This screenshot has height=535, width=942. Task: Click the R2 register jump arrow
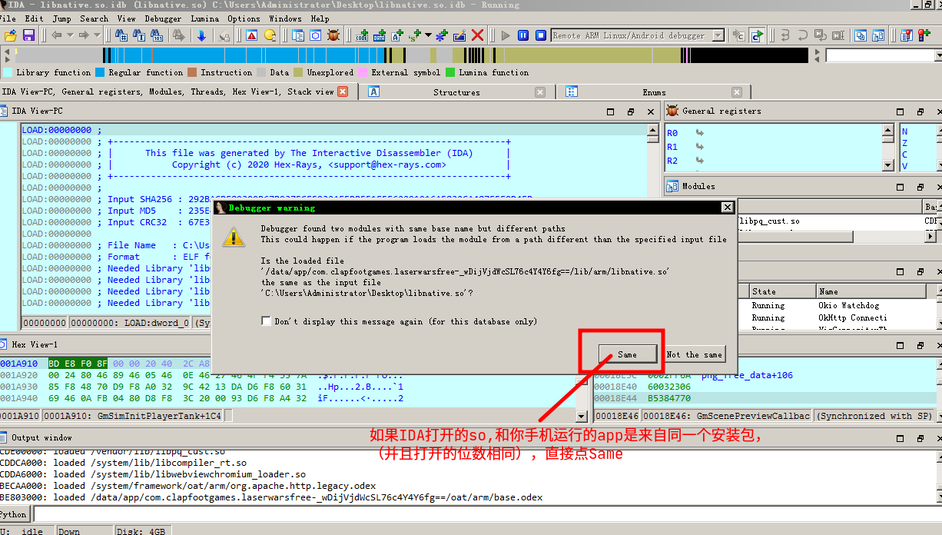(x=700, y=160)
